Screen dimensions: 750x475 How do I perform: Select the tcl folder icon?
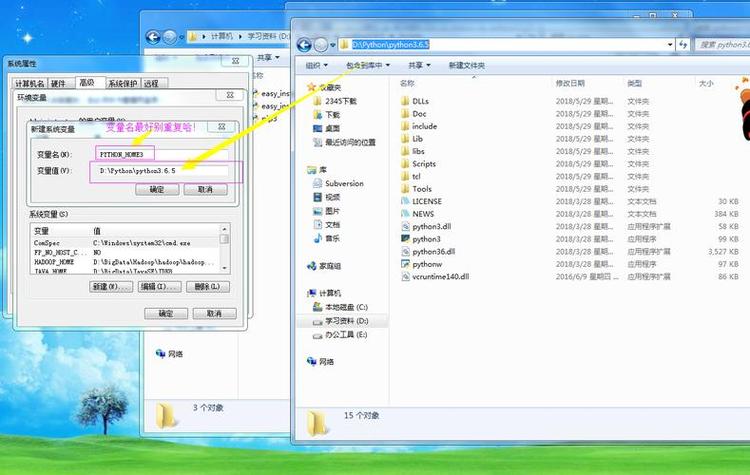coord(405,176)
